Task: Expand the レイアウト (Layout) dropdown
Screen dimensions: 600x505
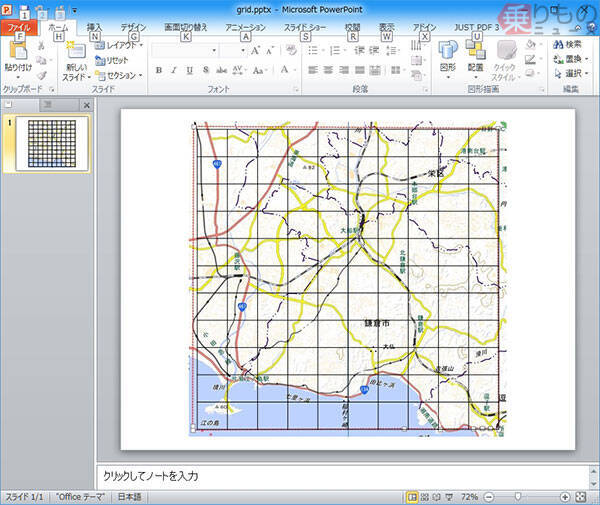Action: coord(121,45)
